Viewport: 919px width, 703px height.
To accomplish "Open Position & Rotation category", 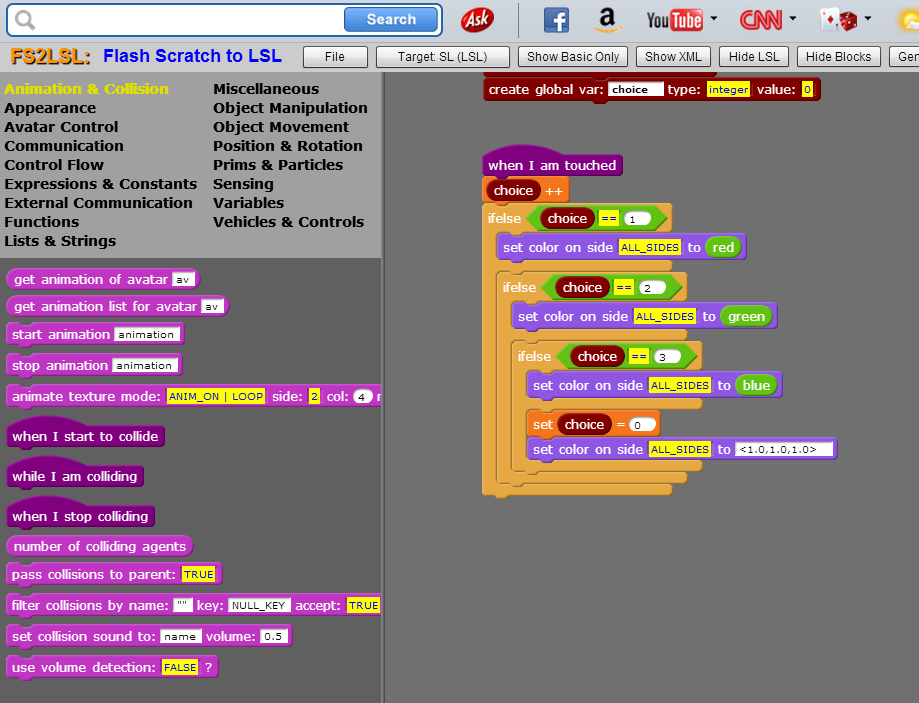I will click(x=288, y=146).
